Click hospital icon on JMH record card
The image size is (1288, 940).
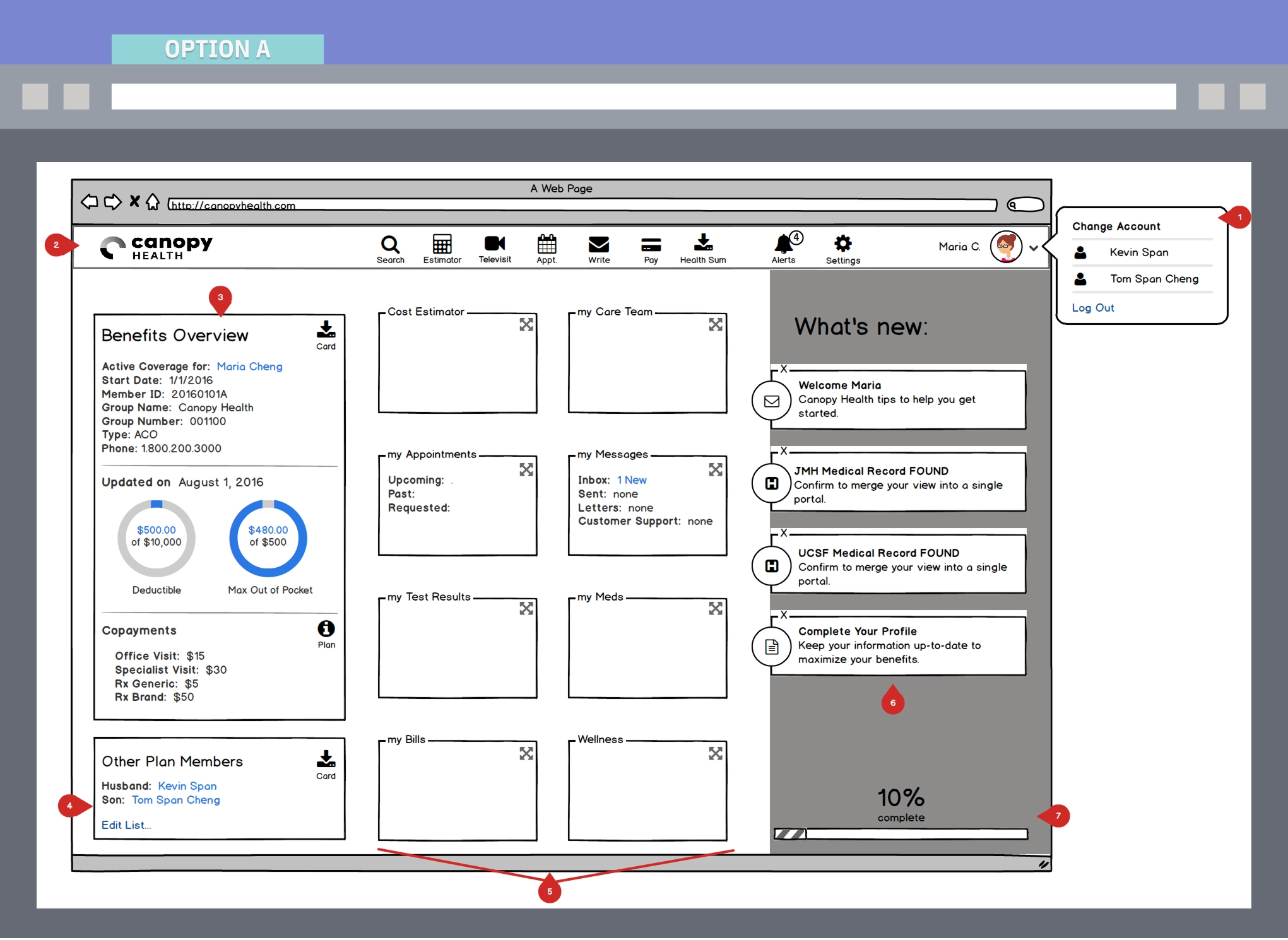[772, 483]
